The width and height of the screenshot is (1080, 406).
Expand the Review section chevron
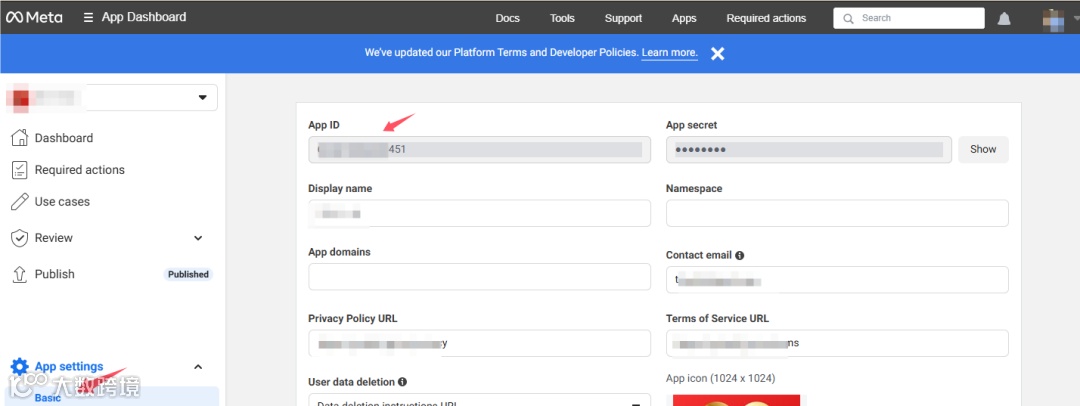pos(198,238)
